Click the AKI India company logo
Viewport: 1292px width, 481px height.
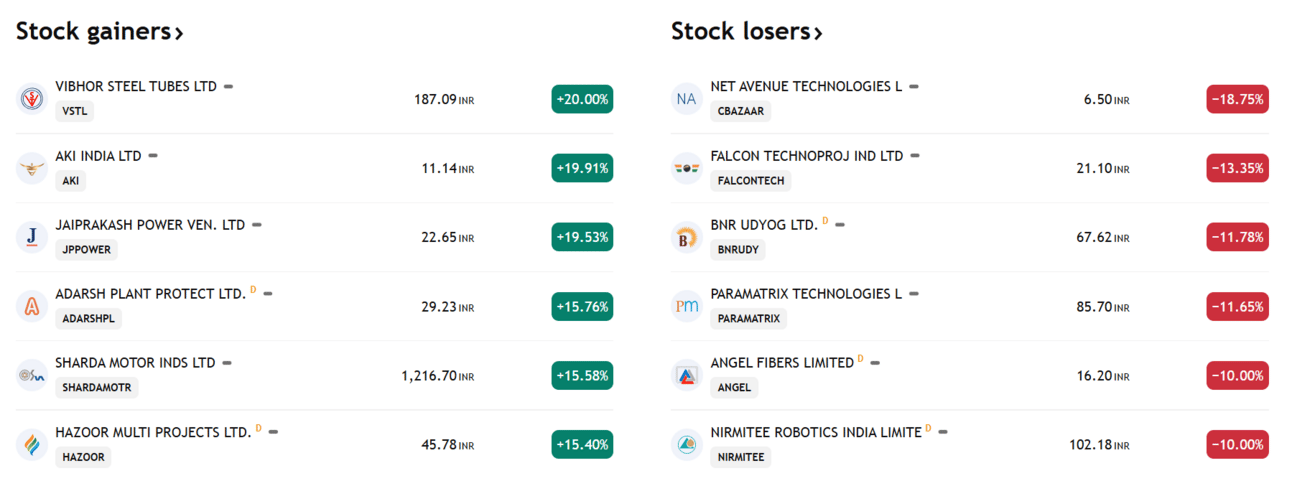[x=32, y=168]
